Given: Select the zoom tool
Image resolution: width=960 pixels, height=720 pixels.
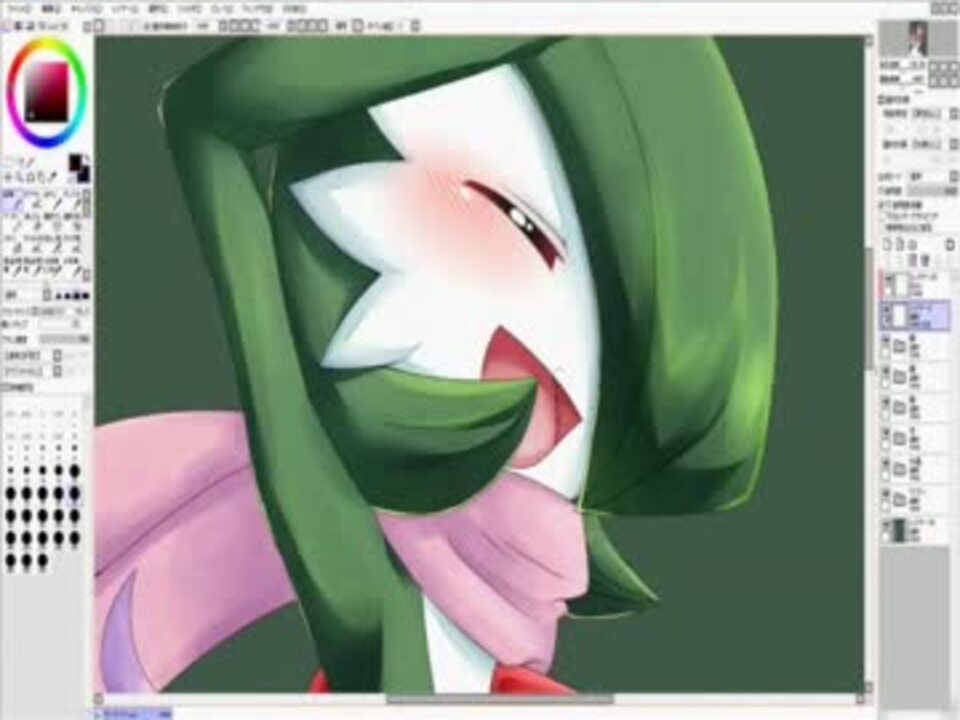Looking at the screenshot, I should tap(20, 177).
